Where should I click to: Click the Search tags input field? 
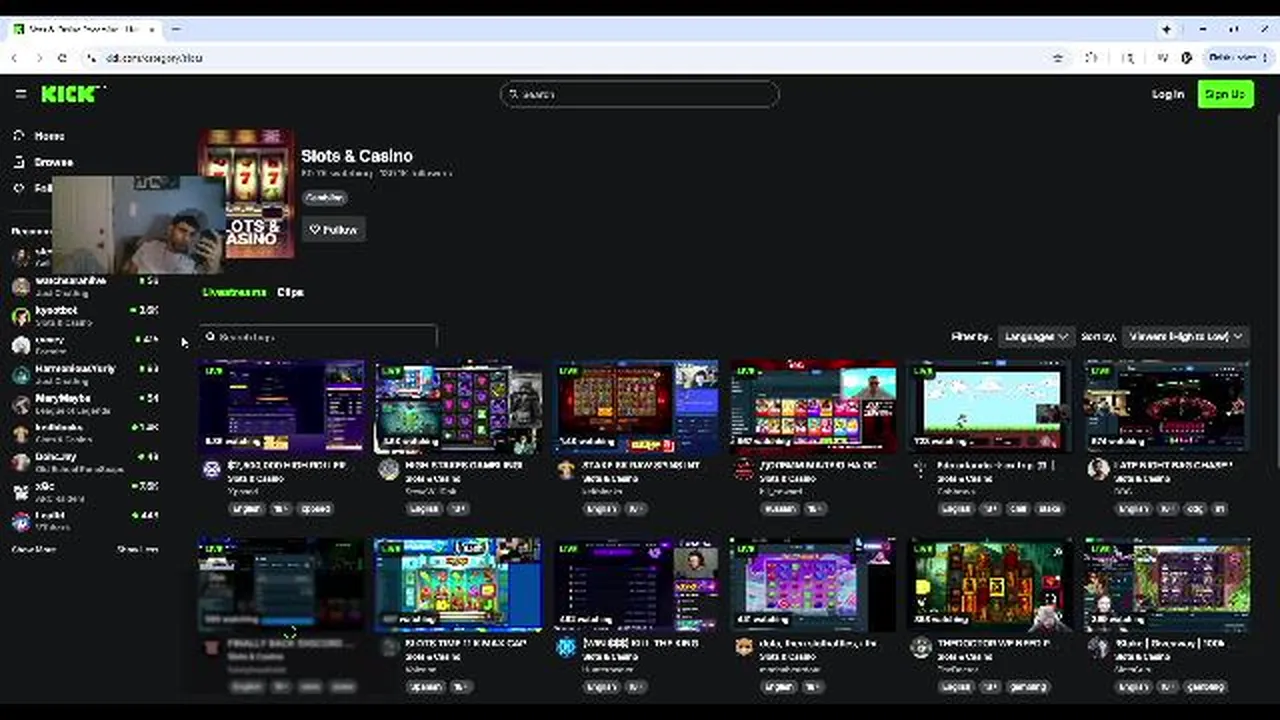click(x=318, y=337)
